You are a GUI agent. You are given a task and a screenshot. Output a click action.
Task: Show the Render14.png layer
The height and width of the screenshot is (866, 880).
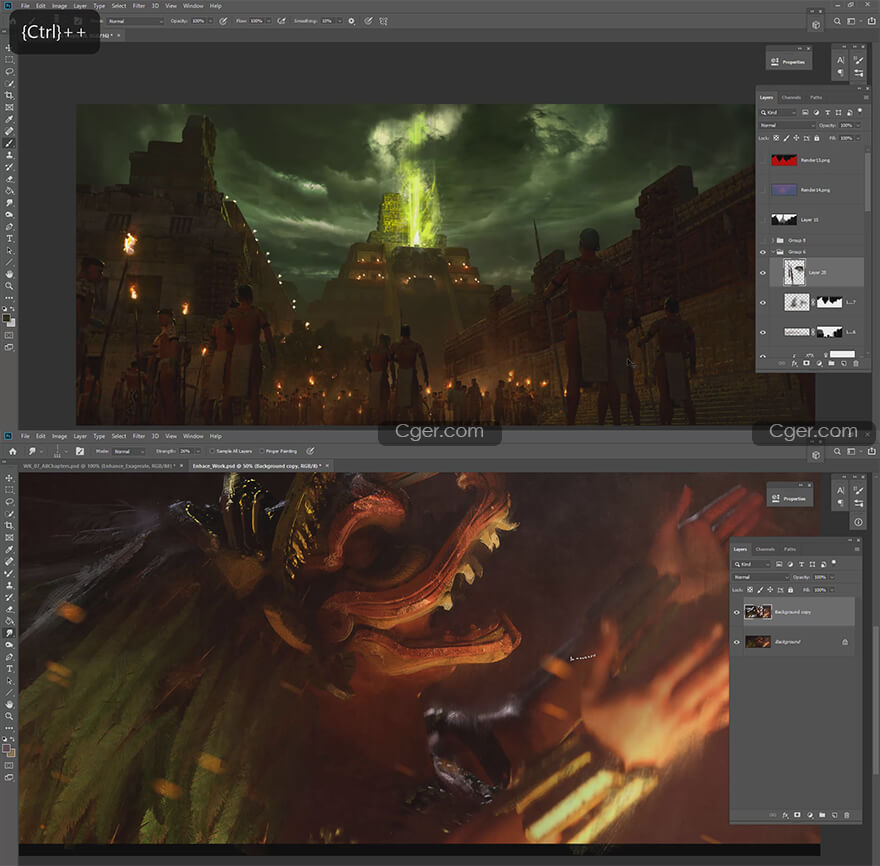pyautogui.click(x=763, y=190)
